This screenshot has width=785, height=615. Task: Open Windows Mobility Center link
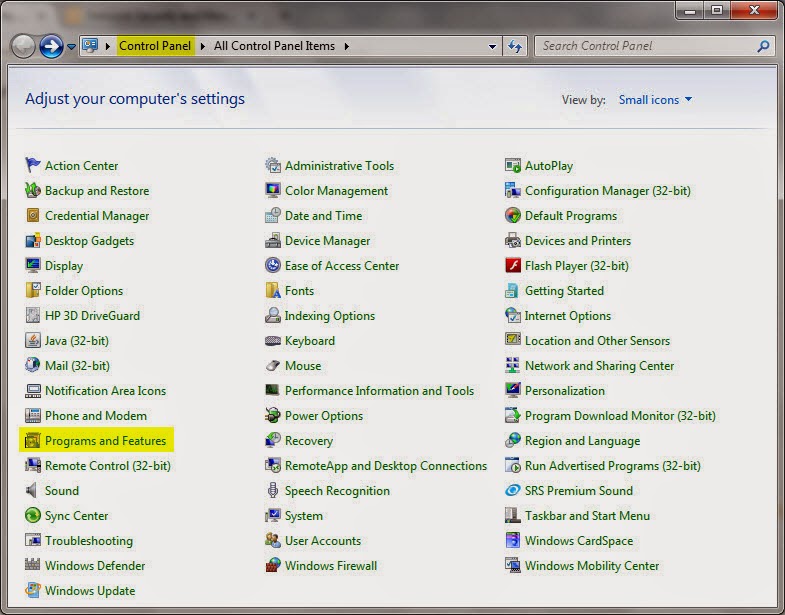coord(592,566)
